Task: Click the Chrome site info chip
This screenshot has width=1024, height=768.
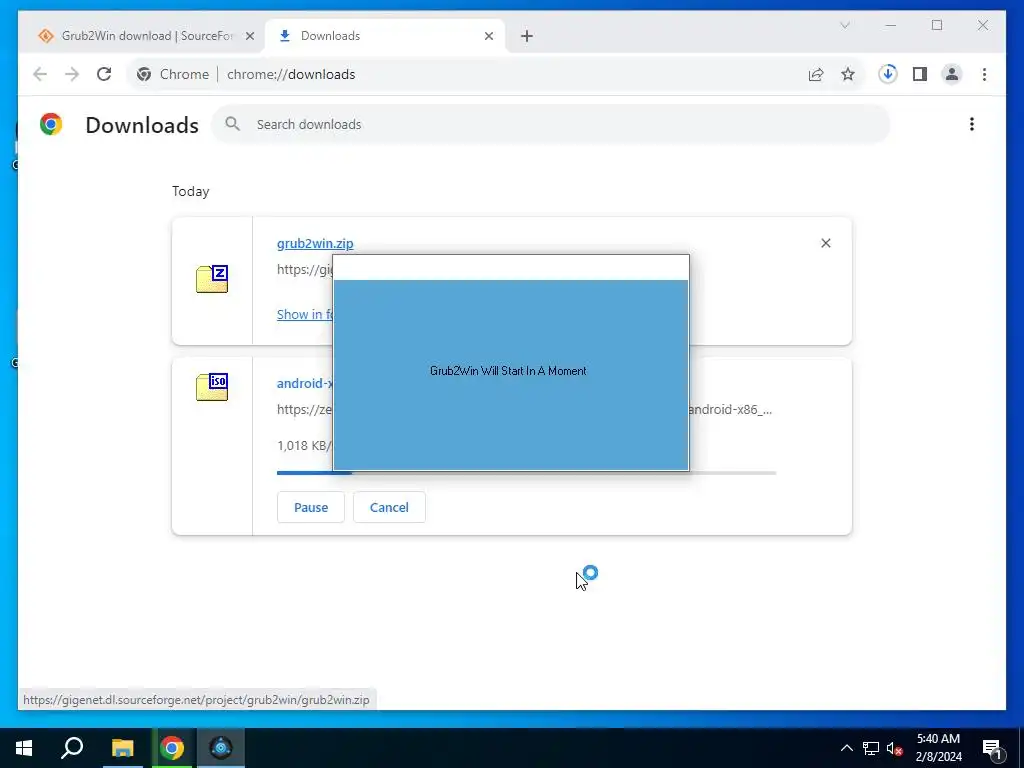Action: 172,74
